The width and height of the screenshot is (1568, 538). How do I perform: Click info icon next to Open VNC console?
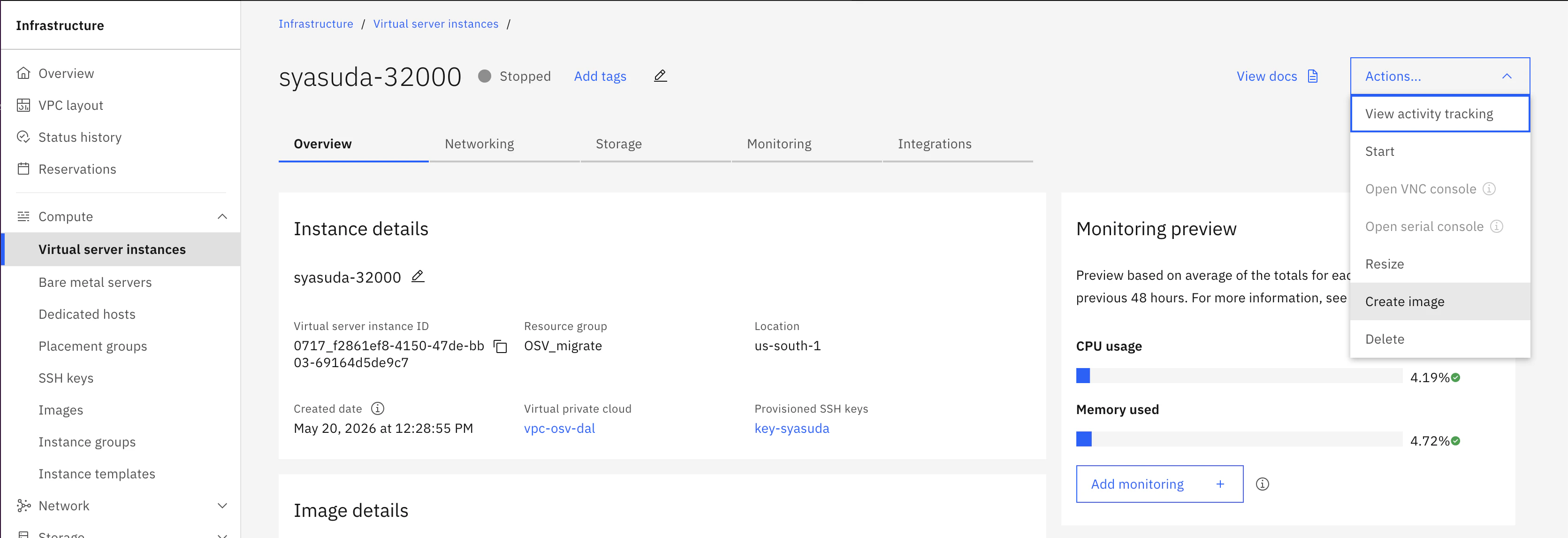pos(1490,189)
